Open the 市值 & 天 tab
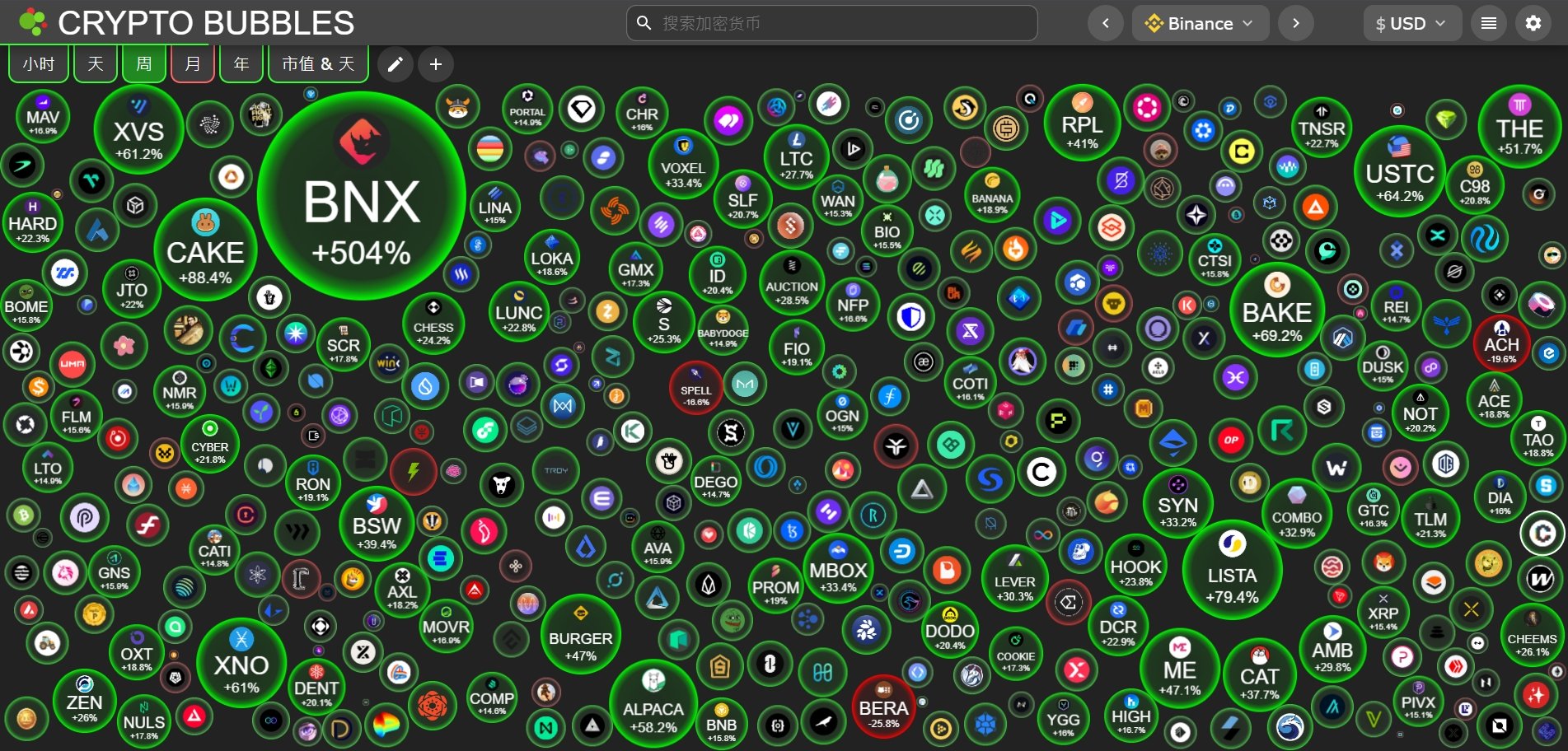1568x751 pixels. (318, 64)
